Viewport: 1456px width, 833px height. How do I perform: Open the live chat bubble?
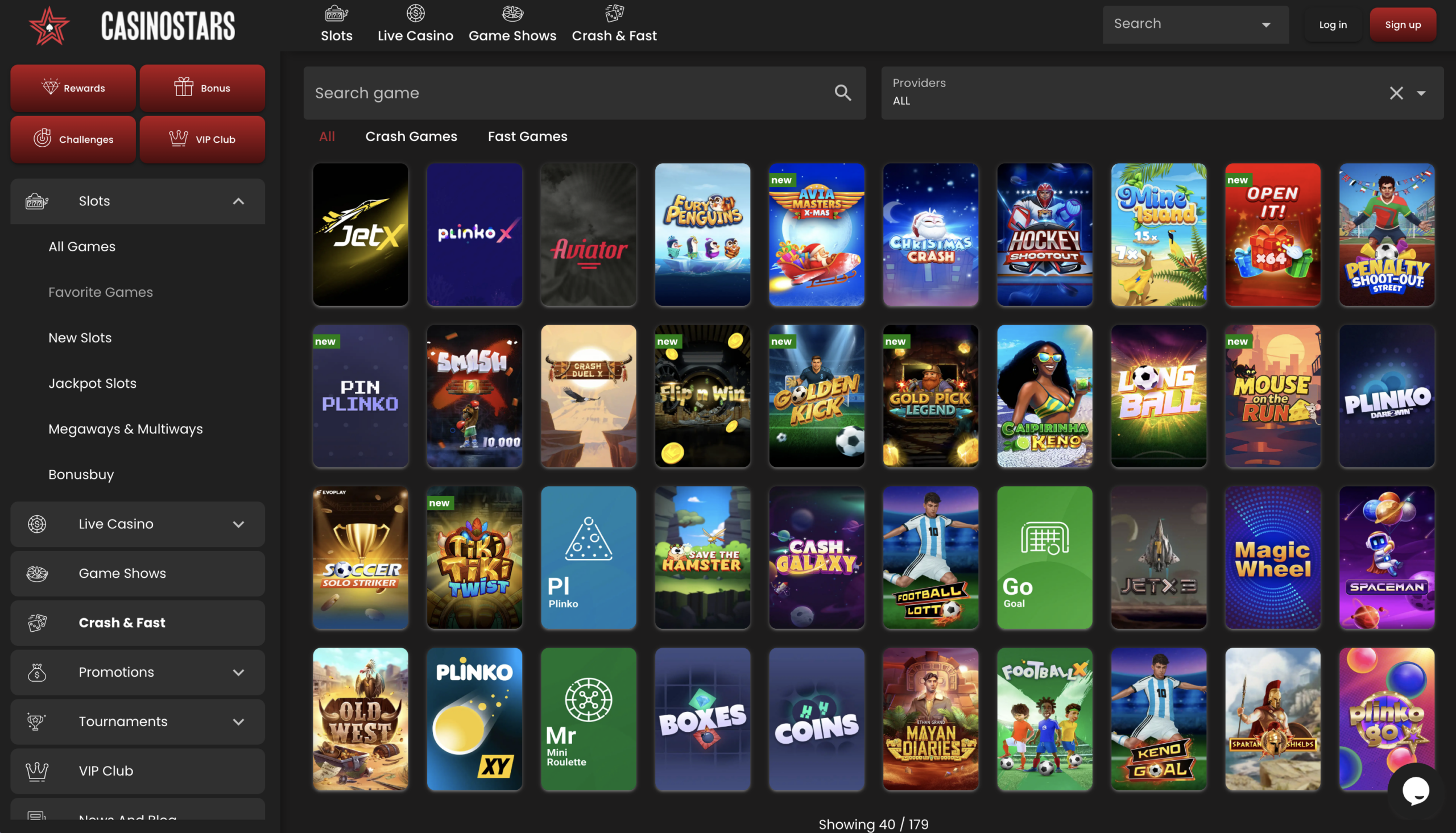1416,791
